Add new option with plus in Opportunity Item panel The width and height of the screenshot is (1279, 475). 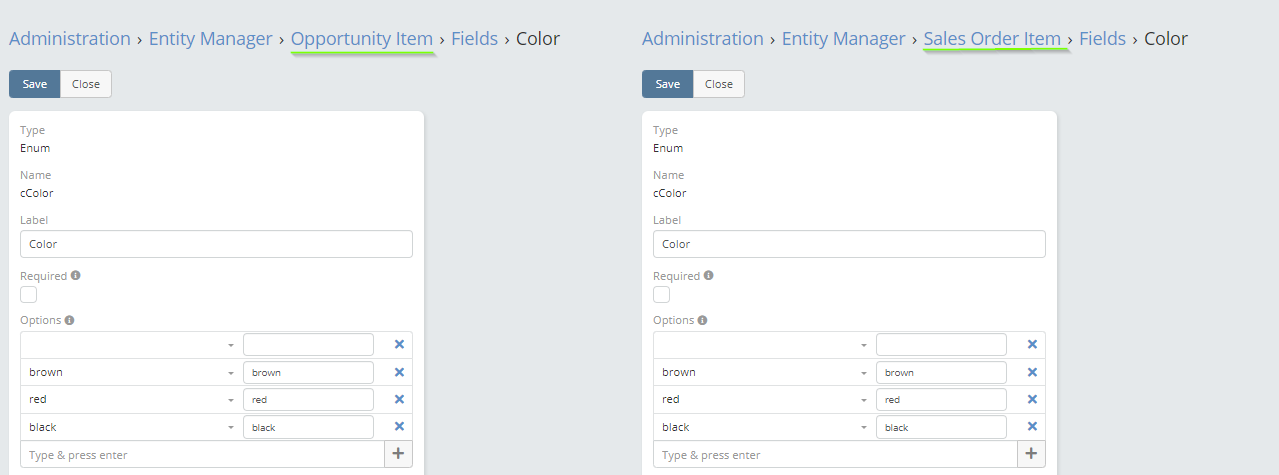pyautogui.click(x=398, y=454)
